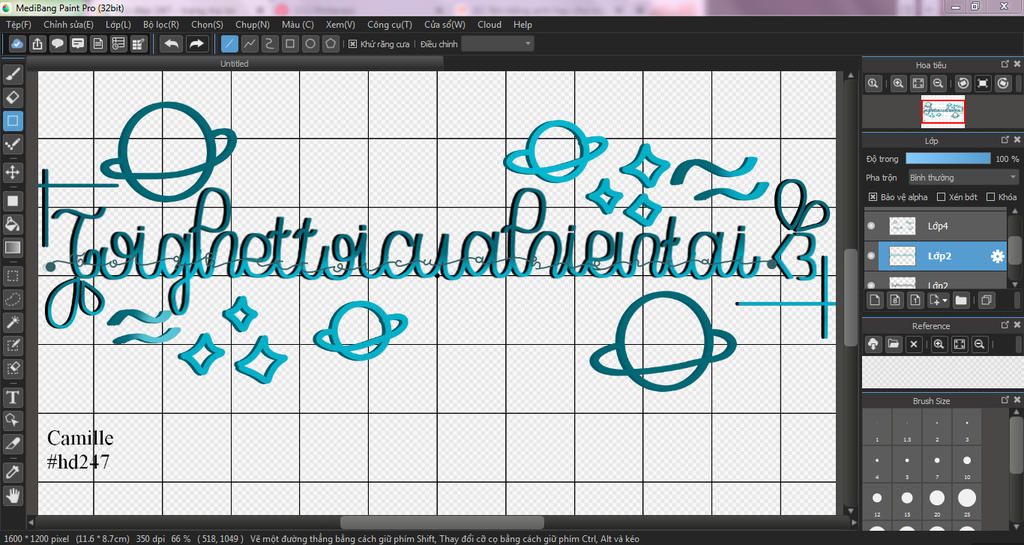The height and width of the screenshot is (545, 1024).
Task: Click the navigator preview thumbnail
Action: (x=943, y=111)
